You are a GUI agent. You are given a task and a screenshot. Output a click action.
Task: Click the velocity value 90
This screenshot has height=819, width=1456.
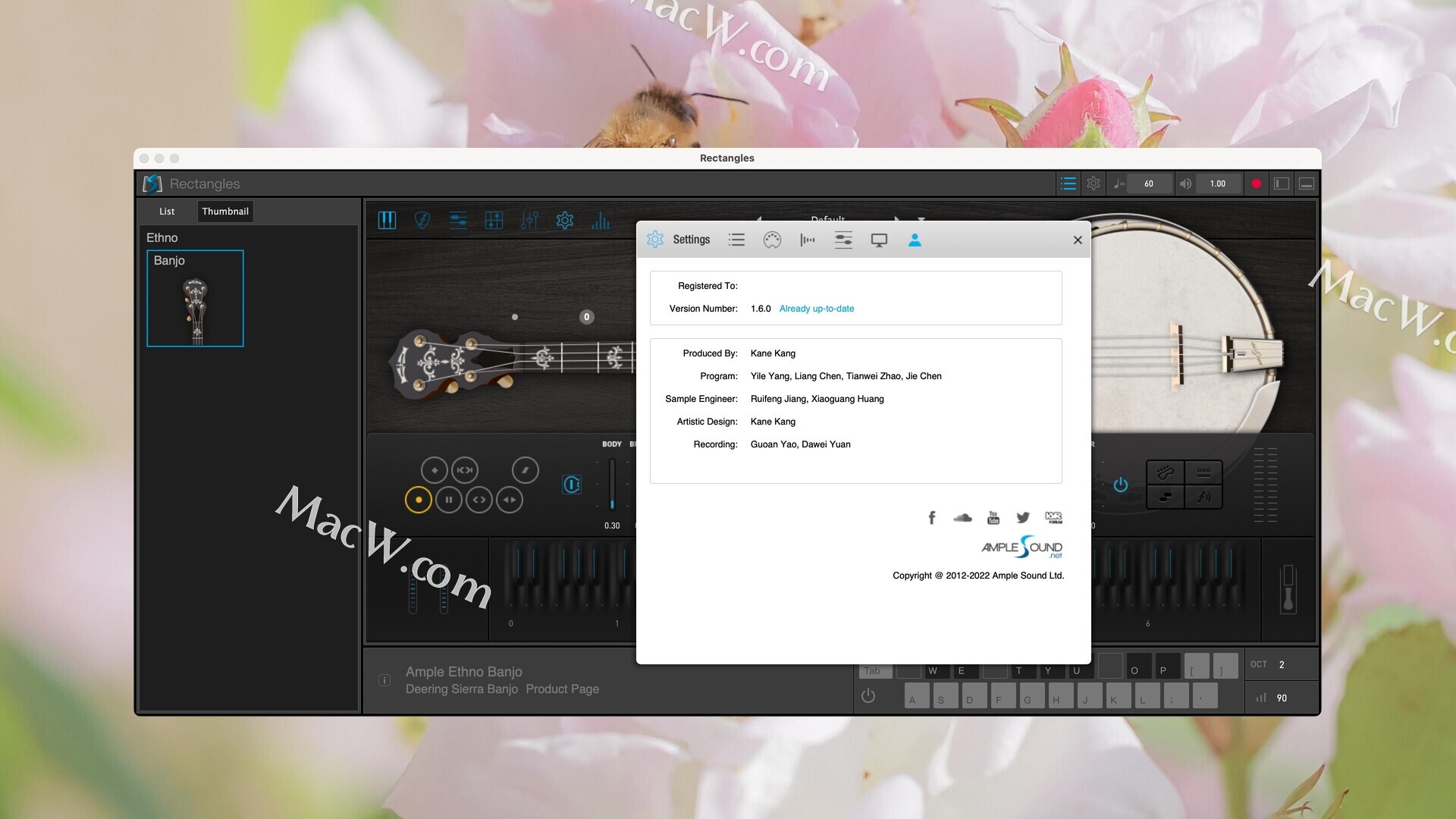point(1282,698)
